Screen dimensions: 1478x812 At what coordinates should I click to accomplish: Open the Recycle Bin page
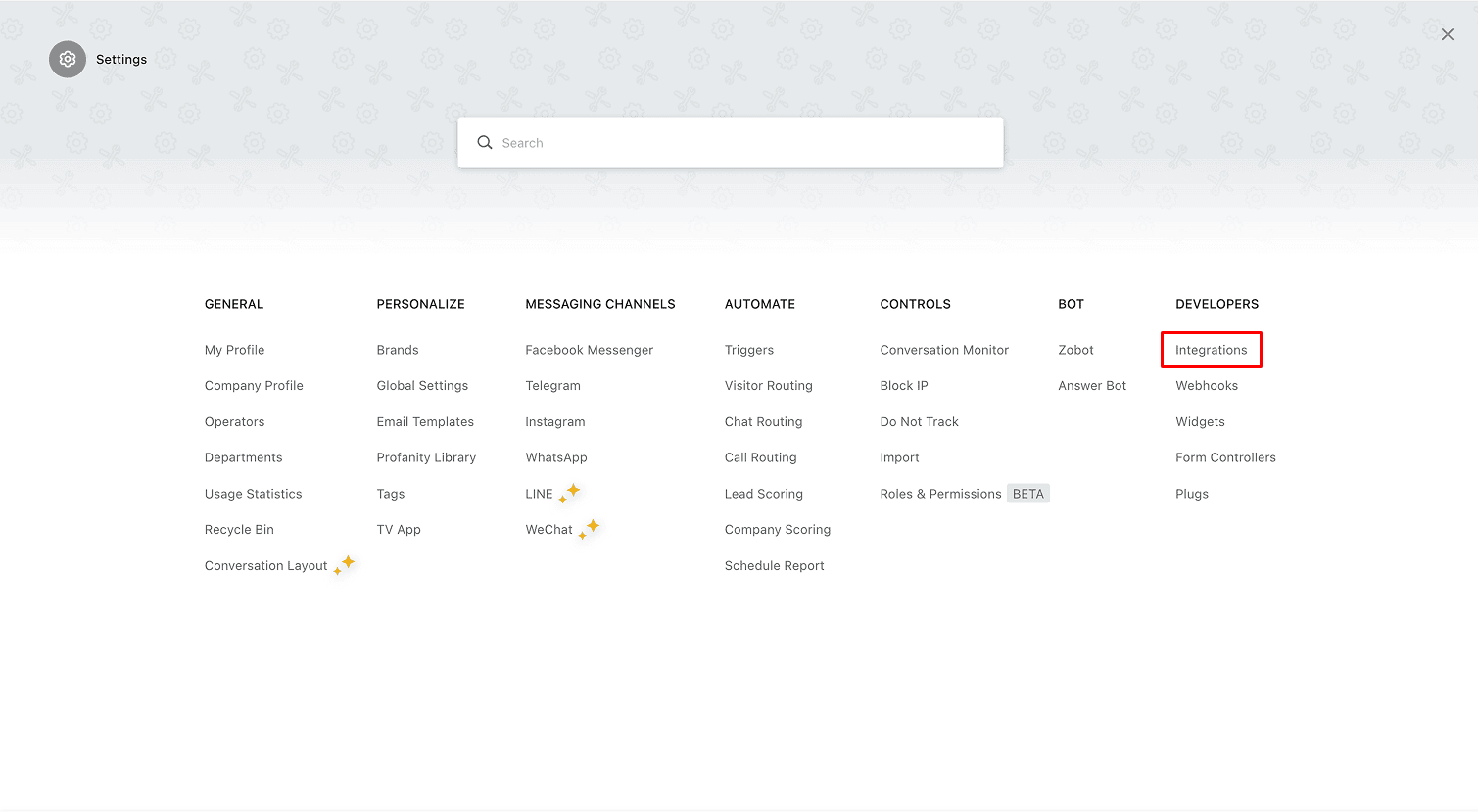pos(239,530)
